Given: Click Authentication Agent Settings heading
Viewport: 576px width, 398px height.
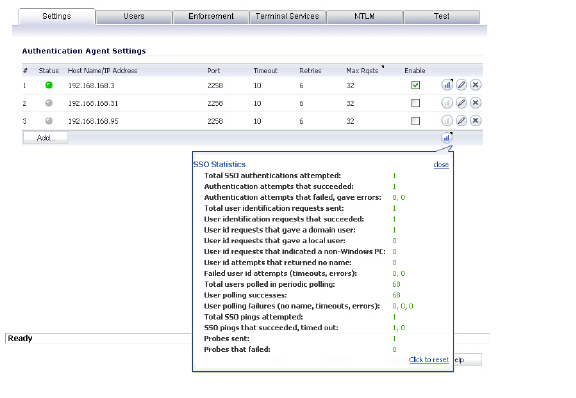Looking at the screenshot, I should pyautogui.click(x=84, y=51).
